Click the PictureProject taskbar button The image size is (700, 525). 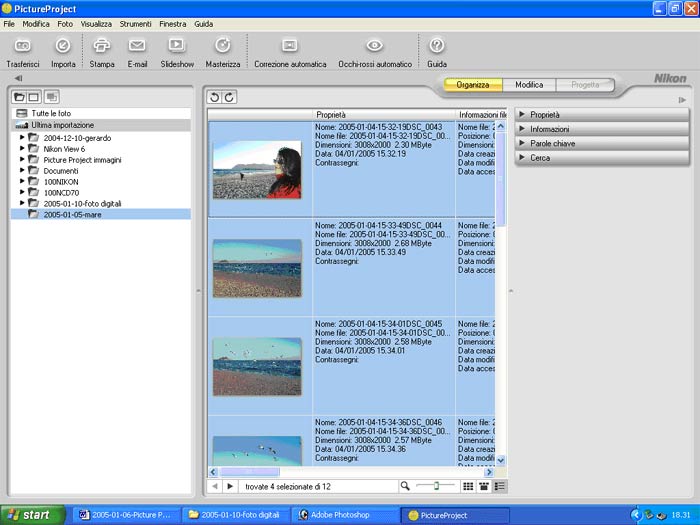pos(454,515)
